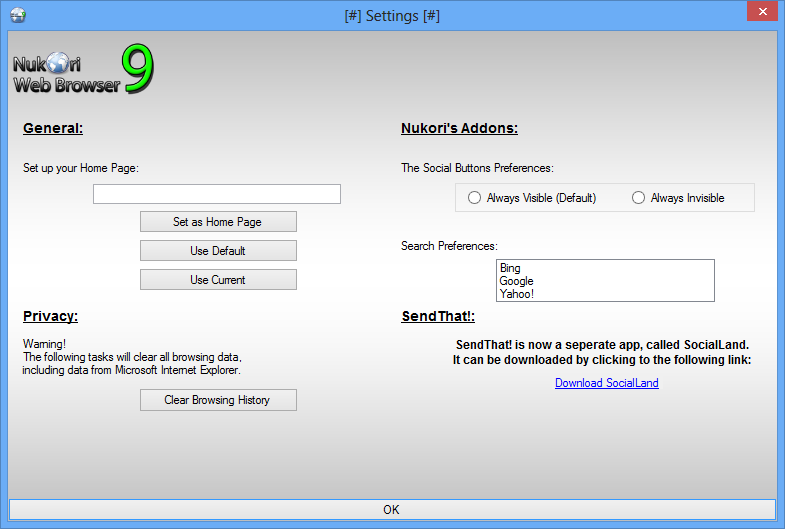Select Always Visible (Default) radio button

tap(532, 198)
